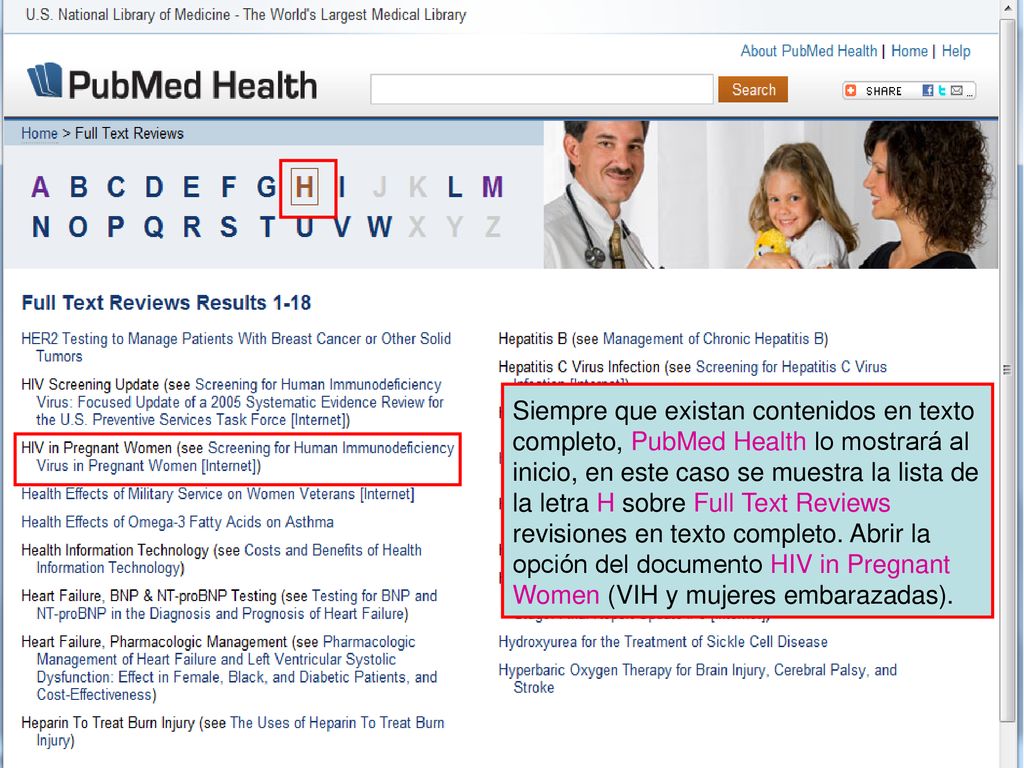Open Health Effects of Omega-3 on Asthma
The image size is (1024, 768).
pyautogui.click(x=177, y=522)
